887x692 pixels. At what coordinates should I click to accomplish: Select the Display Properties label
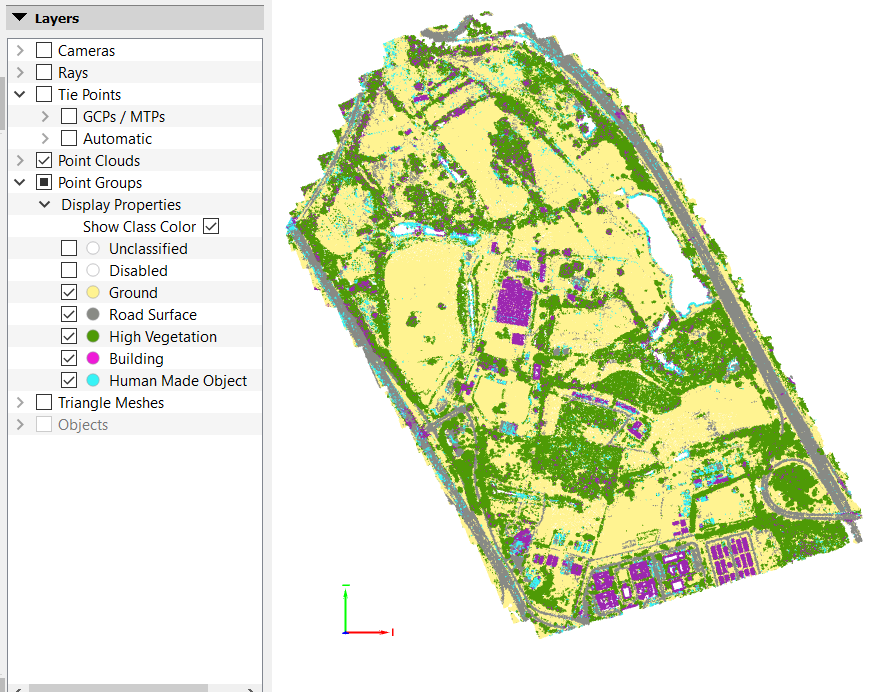pos(121,205)
